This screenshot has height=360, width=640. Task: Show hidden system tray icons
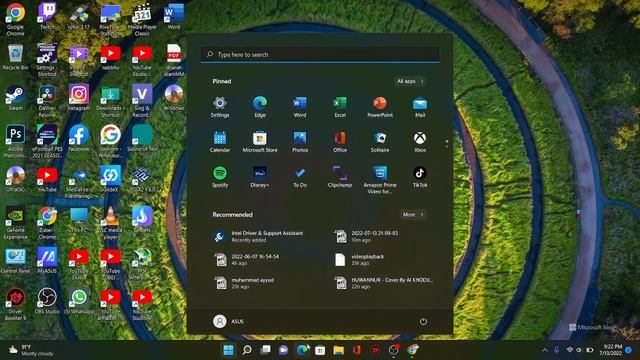[x=544, y=350]
